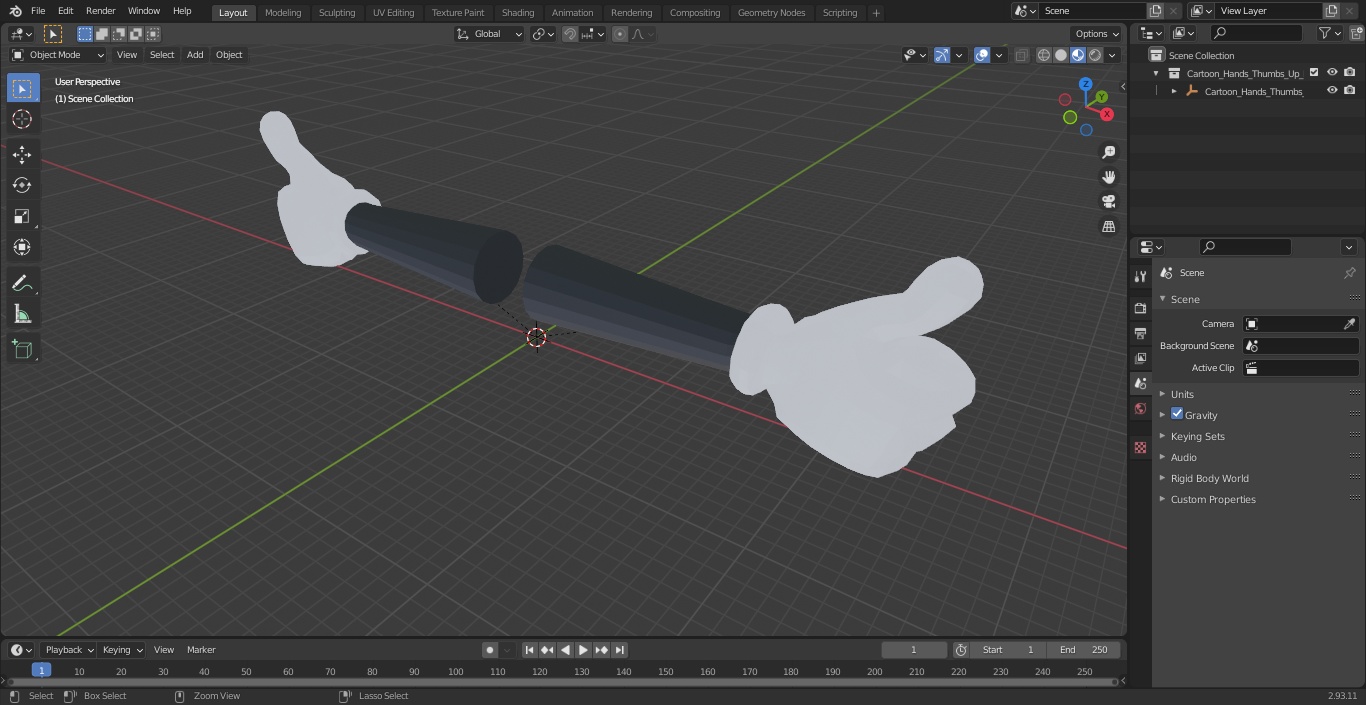Click the Camera eyedropper icon
This screenshot has height=705, width=1366.
1349,324
